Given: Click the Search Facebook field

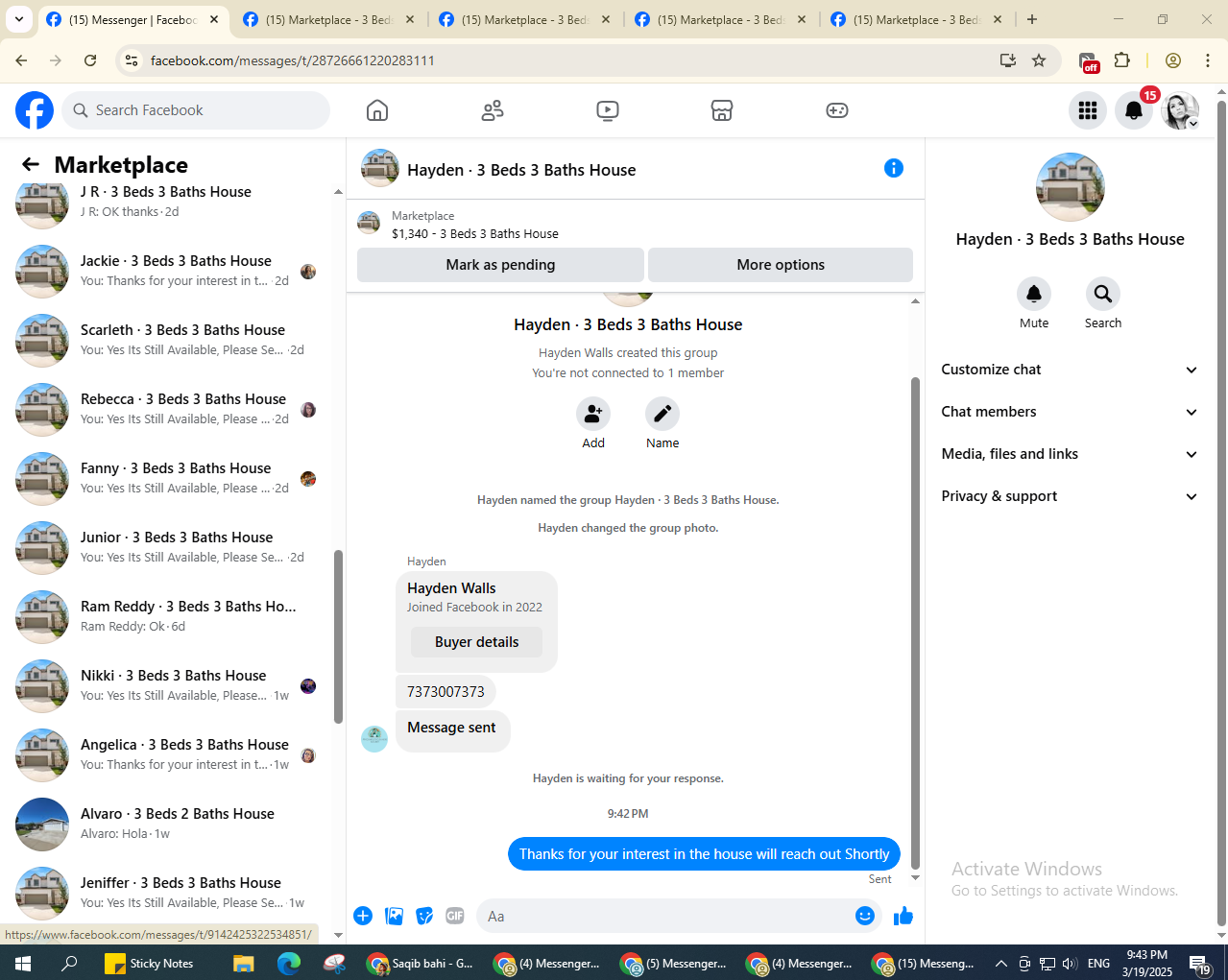Looking at the screenshot, I should coord(196,110).
